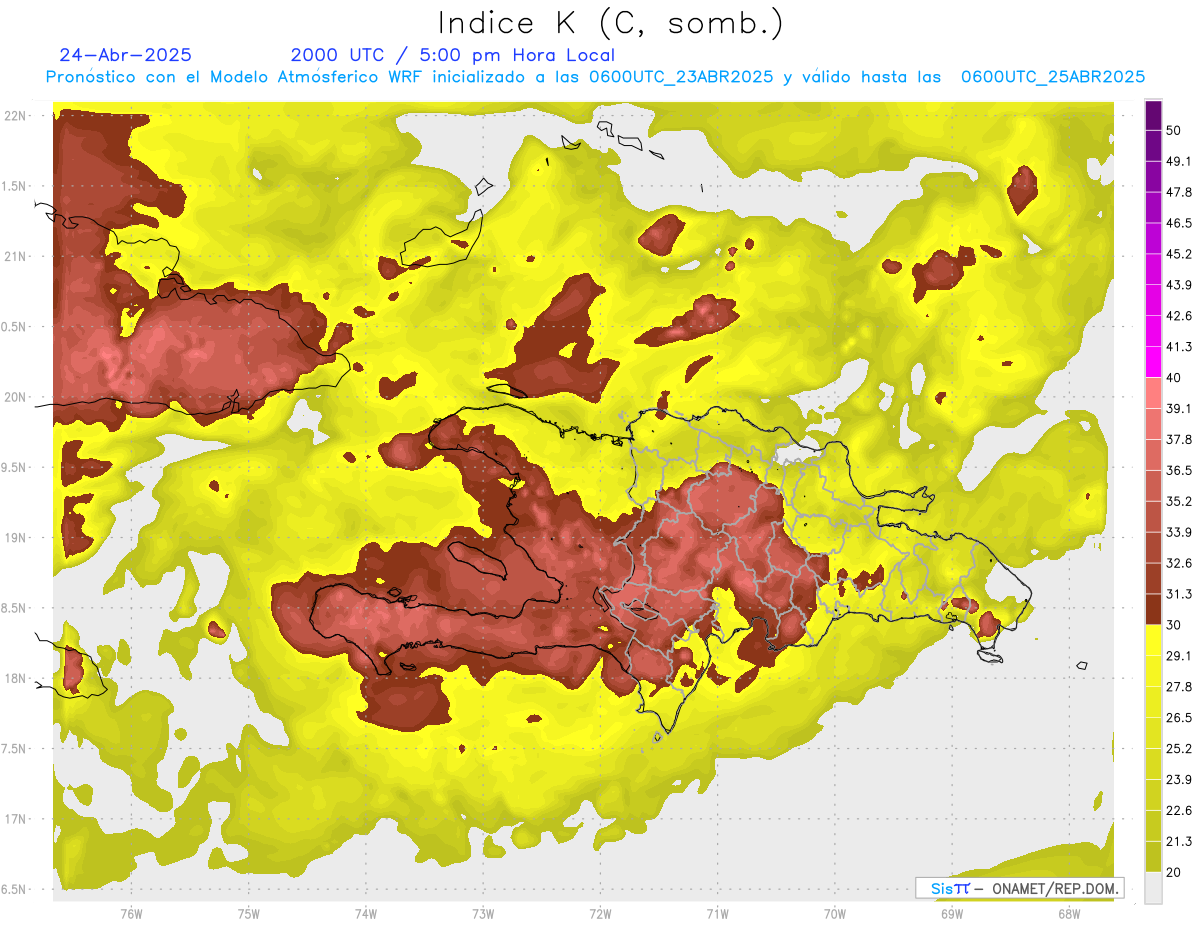
Task: Click the "19N" latitude label
Action: (x=17, y=538)
